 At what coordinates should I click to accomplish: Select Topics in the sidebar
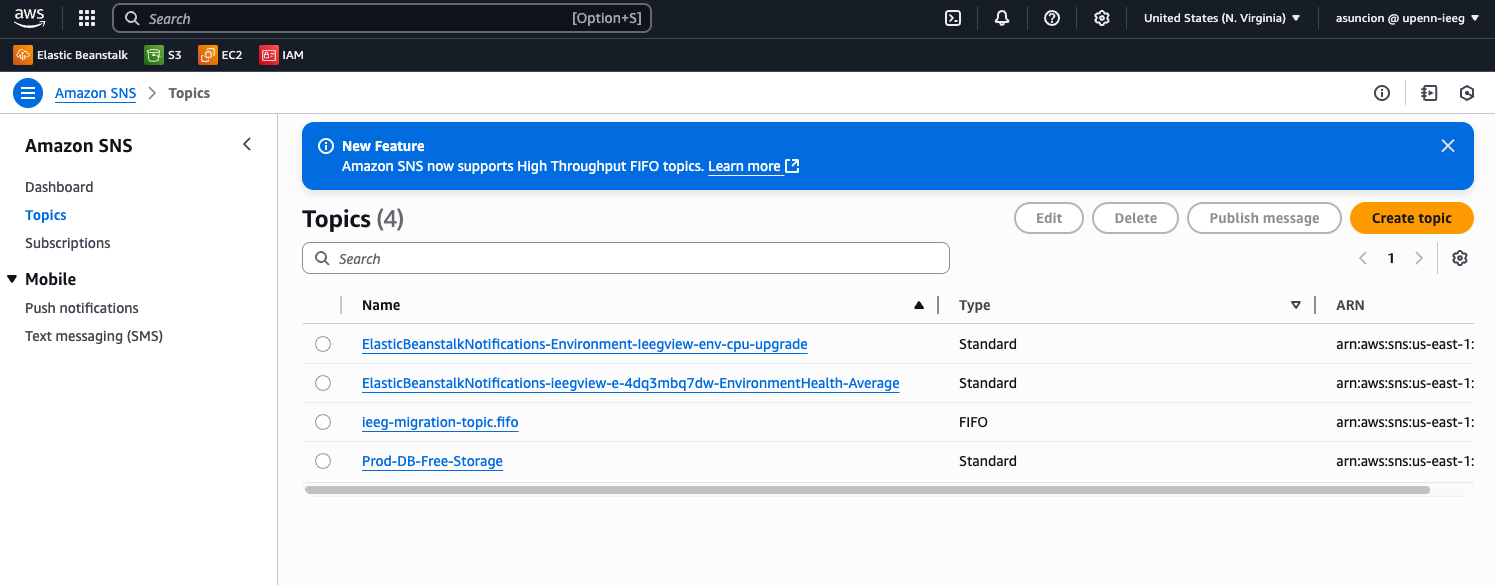(x=46, y=215)
